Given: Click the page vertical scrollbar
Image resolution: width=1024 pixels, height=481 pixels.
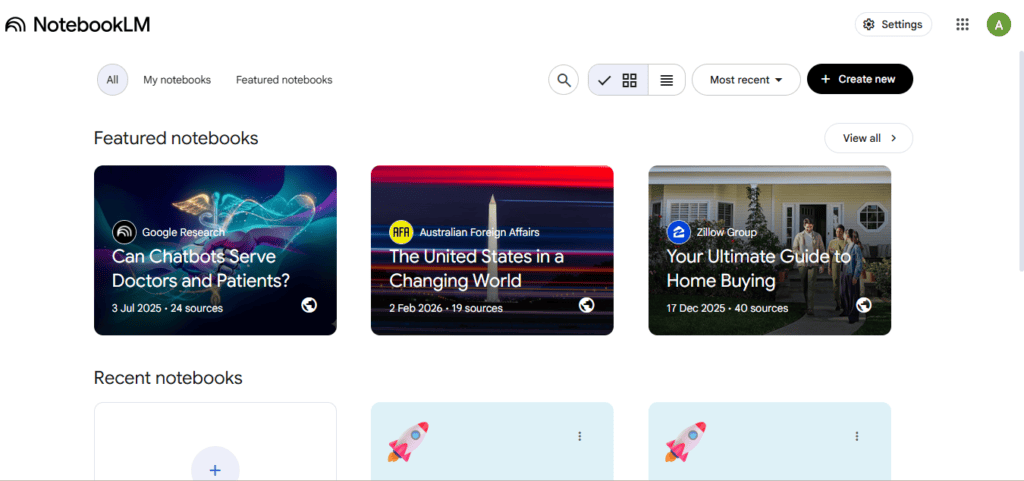Looking at the screenshot, I should tap(1021, 159).
